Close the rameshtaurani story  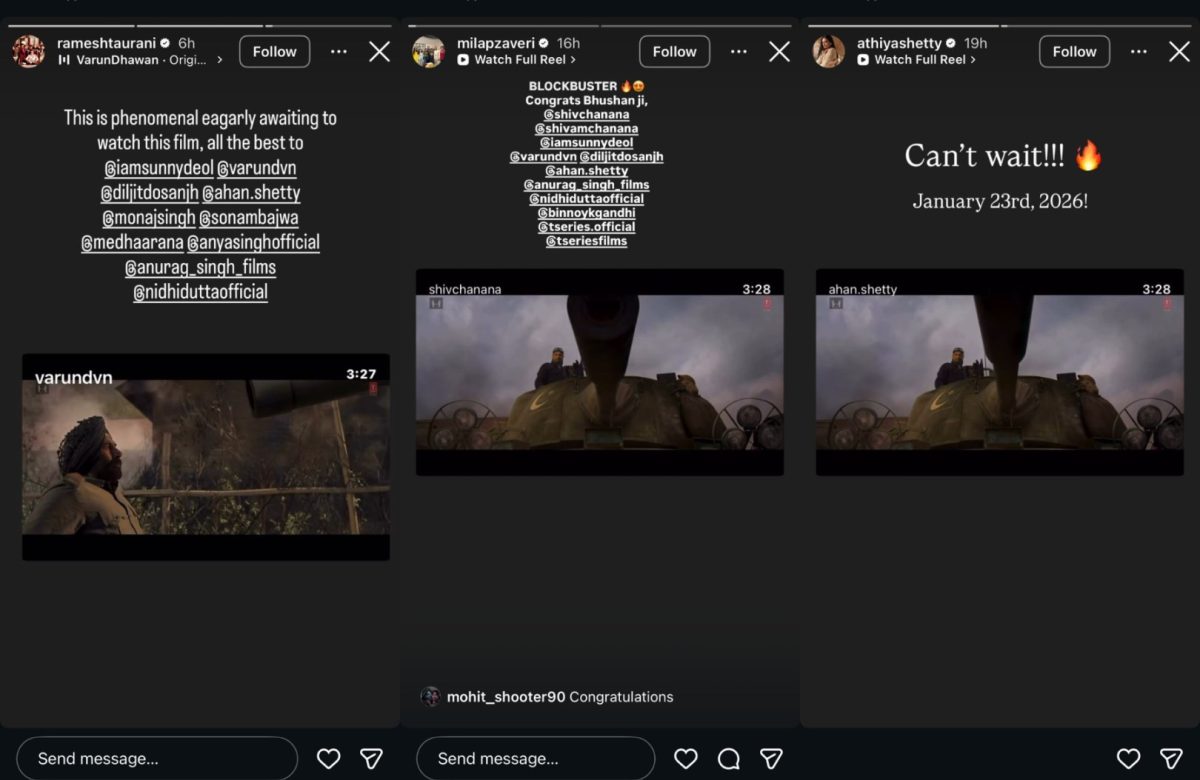(x=379, y=52)
